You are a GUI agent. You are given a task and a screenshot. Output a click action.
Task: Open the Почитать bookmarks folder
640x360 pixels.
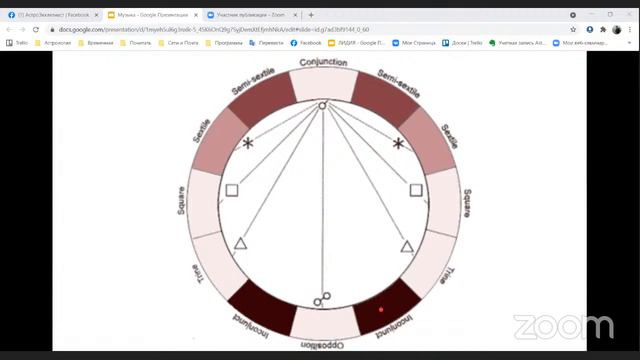[136, 43]
